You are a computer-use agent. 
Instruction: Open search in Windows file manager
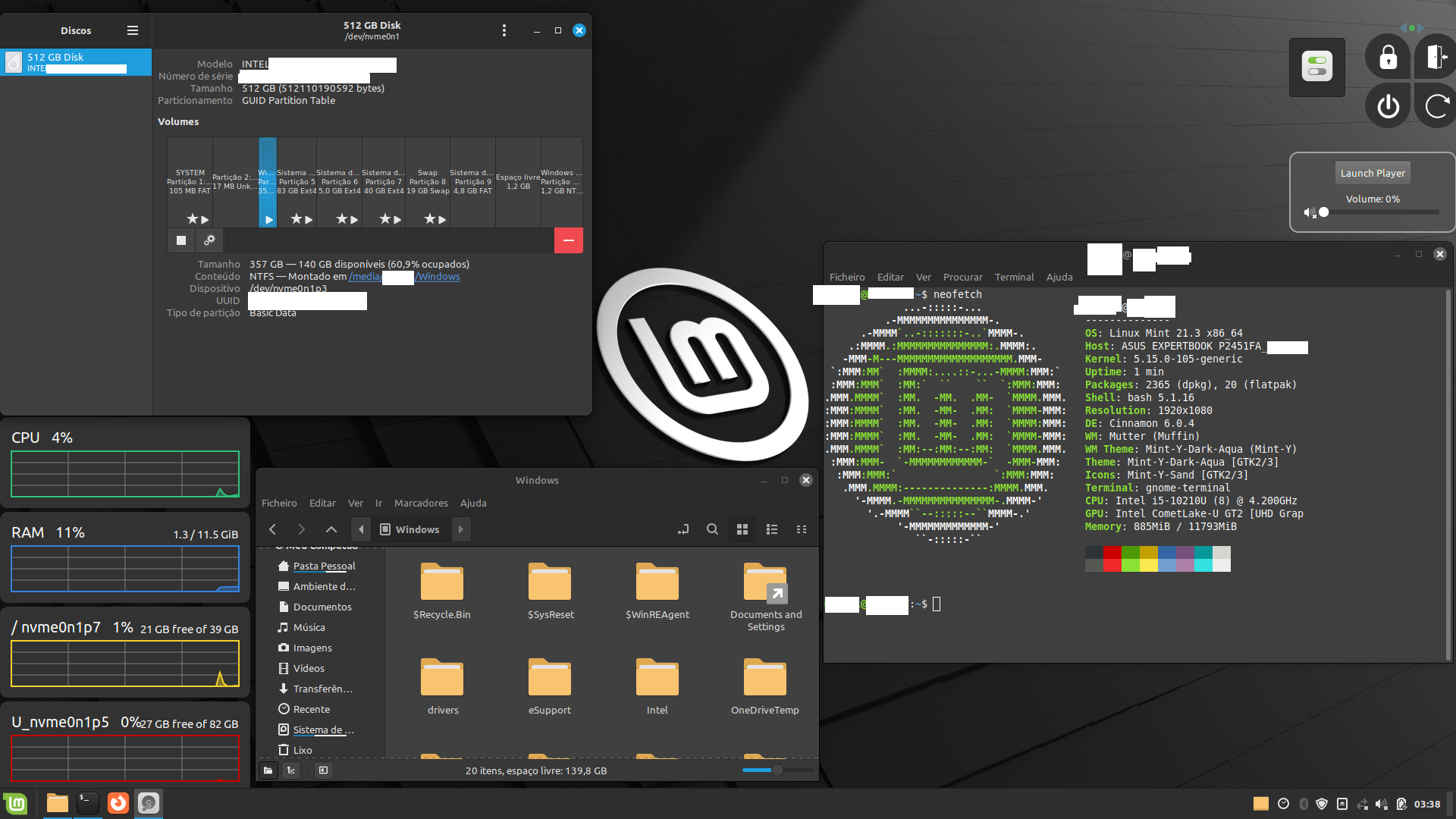[712, 529]
